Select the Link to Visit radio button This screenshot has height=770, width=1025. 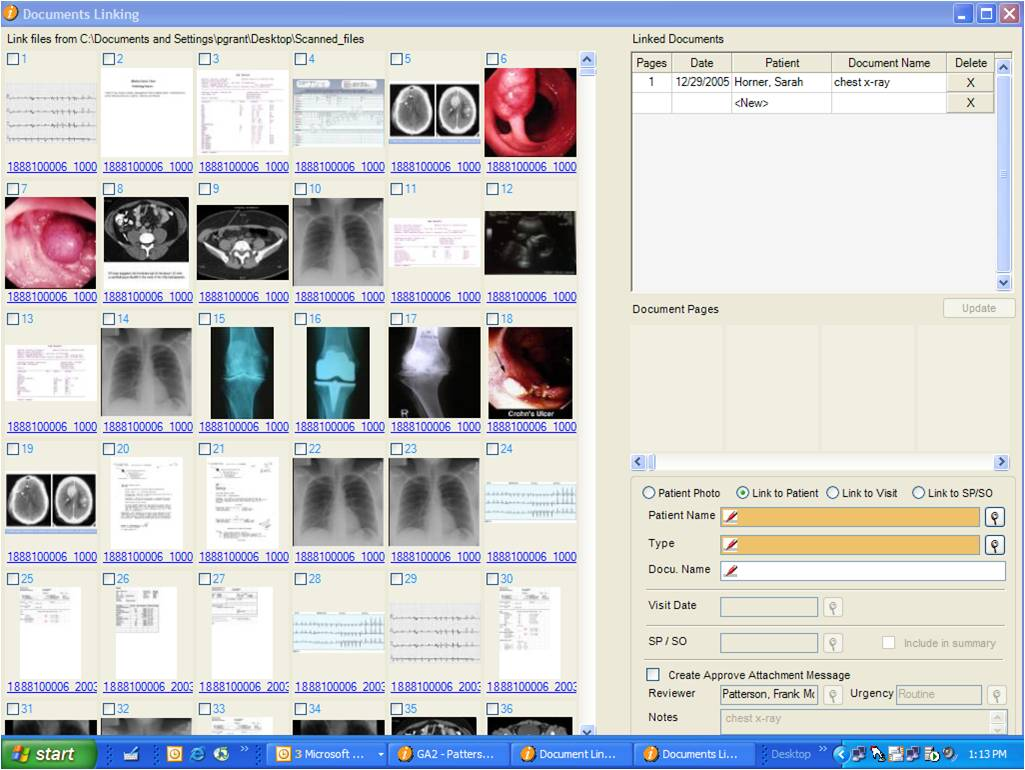click(832, 493)
